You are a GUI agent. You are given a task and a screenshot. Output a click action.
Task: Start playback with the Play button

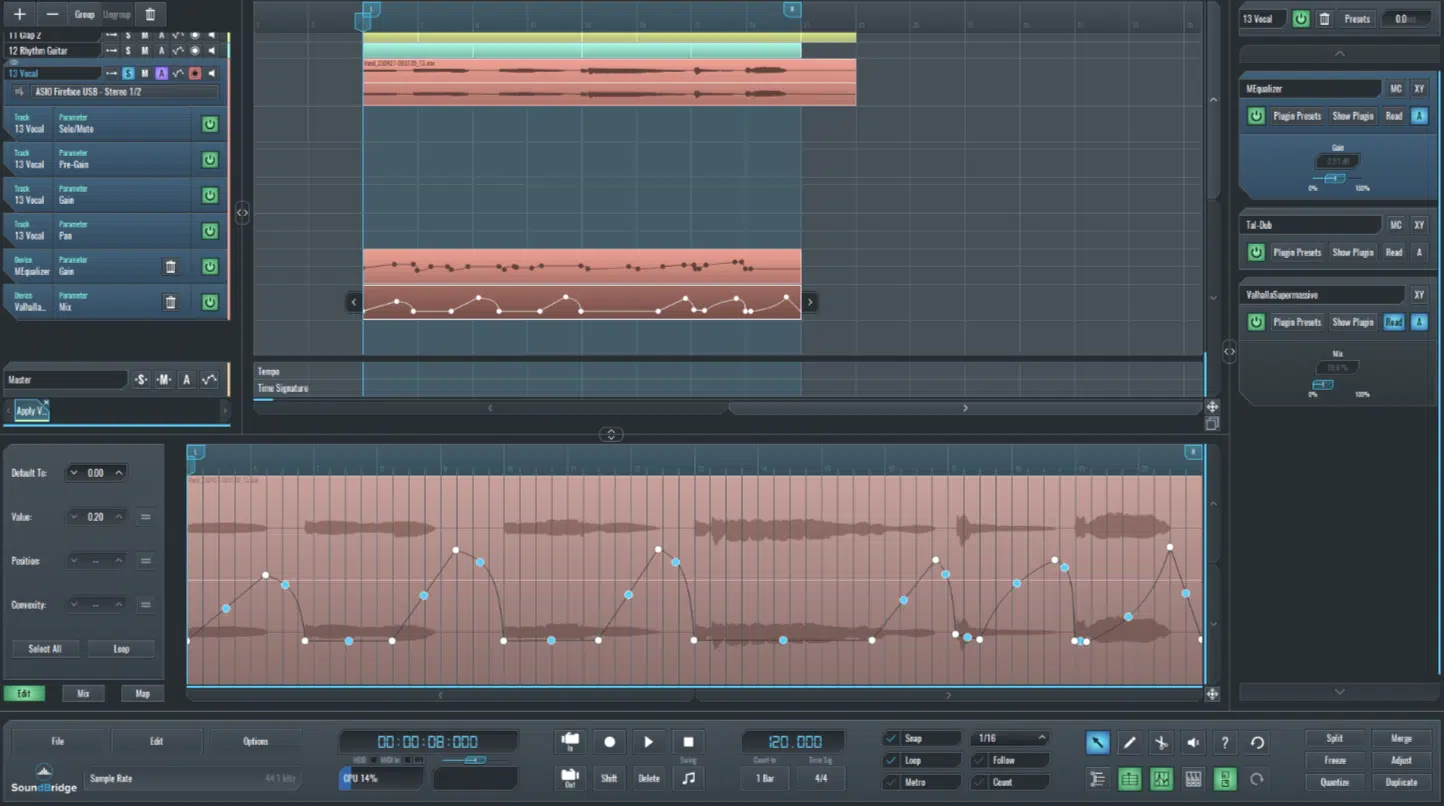click(649, 742)
